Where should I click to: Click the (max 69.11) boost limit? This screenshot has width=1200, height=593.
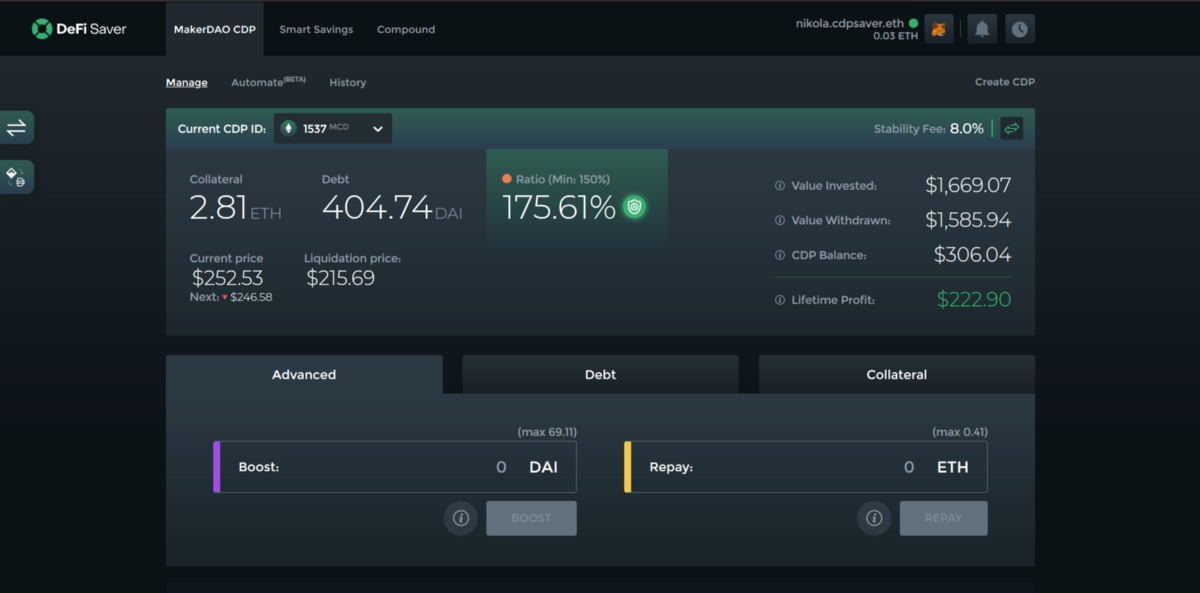(547, 432)
